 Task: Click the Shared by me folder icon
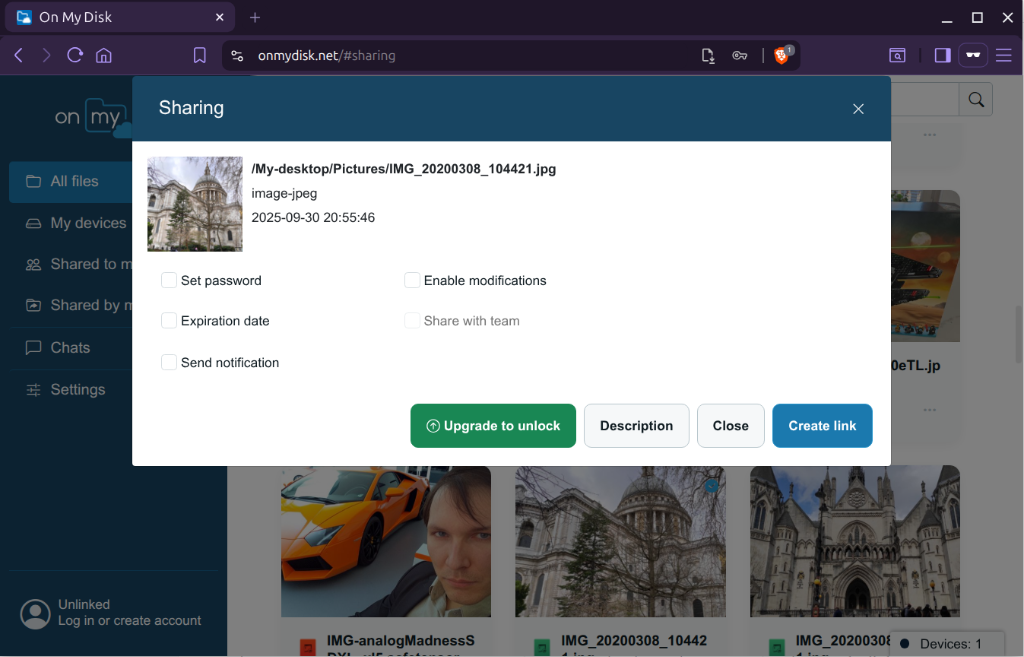[33, 306]
